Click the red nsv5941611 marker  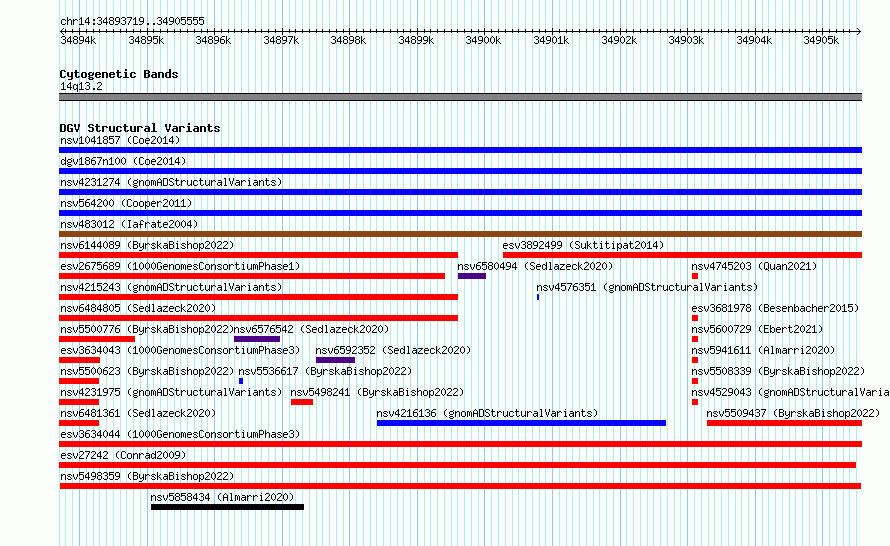[695, 360]
